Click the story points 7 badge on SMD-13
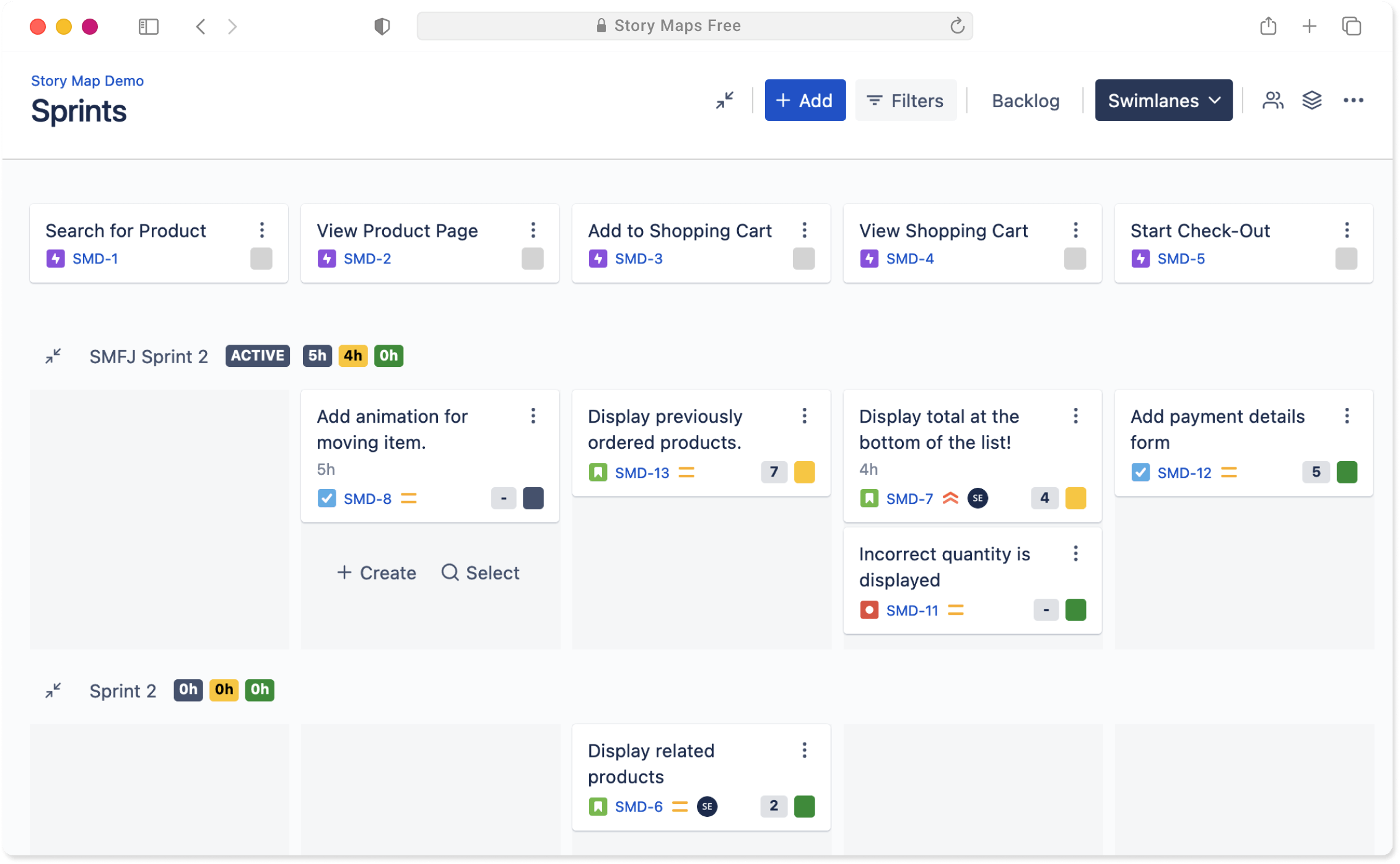The image size is (1400, 864). pyautogui.click(x=774, y=472)
